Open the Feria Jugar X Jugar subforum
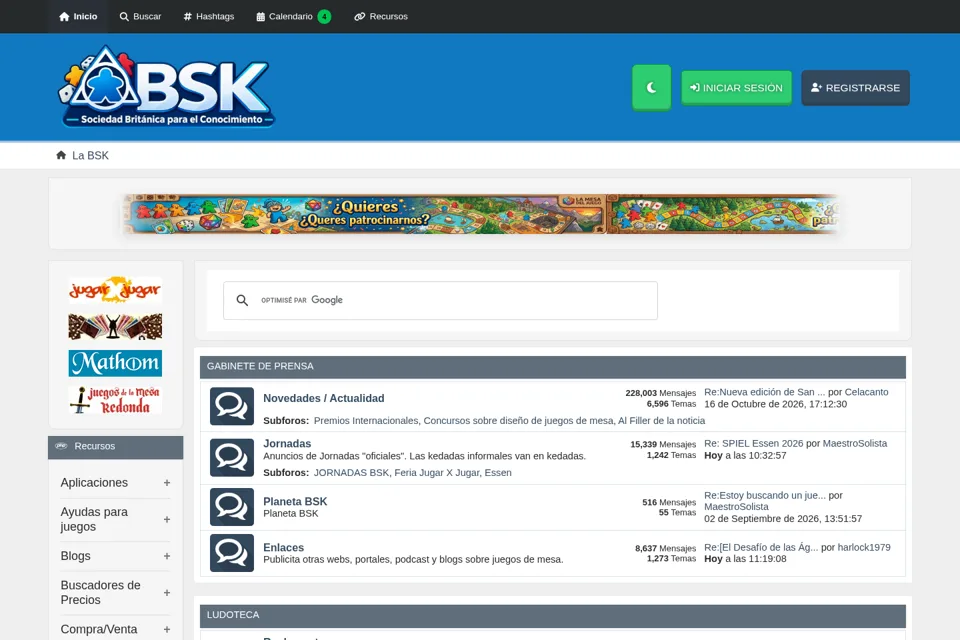 point(437,473)
